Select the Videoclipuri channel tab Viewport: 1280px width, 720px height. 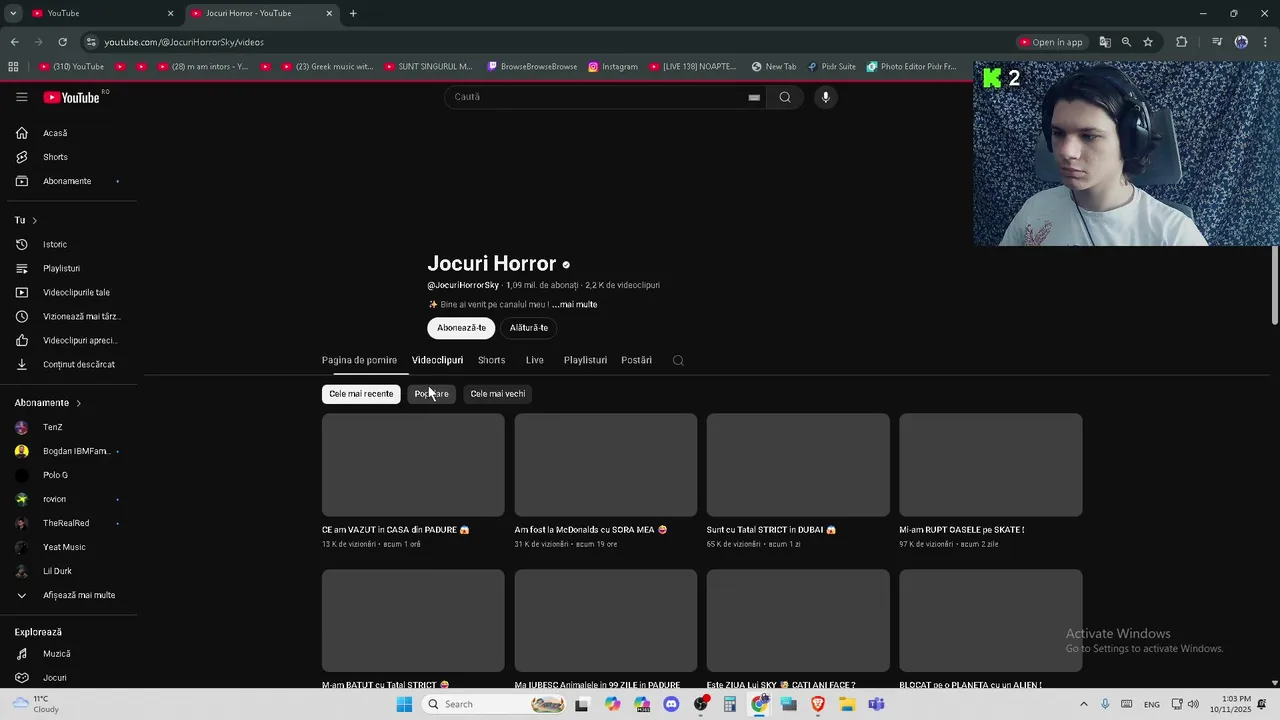coord(437,360)
